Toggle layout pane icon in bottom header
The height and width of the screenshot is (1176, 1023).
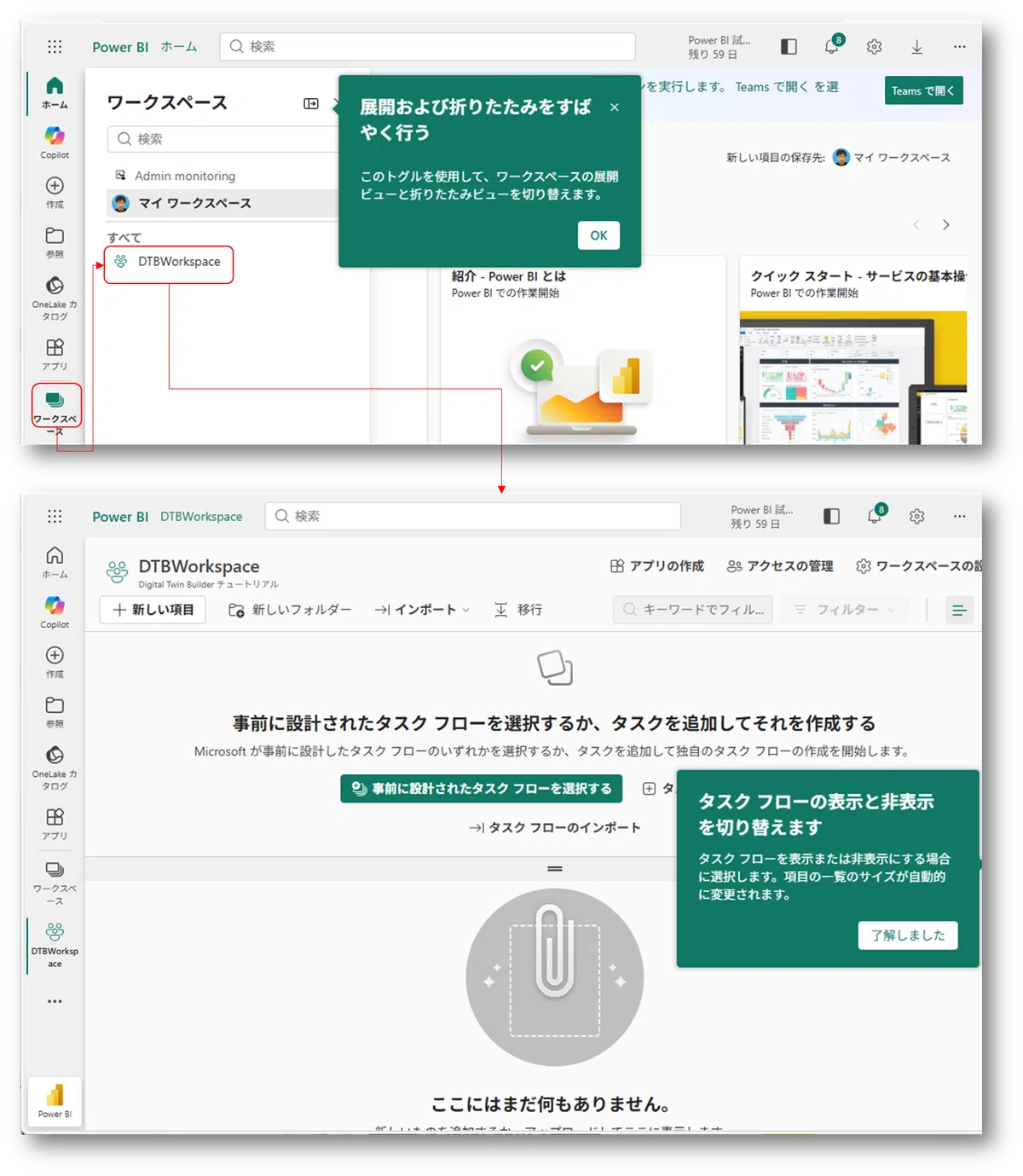[831, 517]
